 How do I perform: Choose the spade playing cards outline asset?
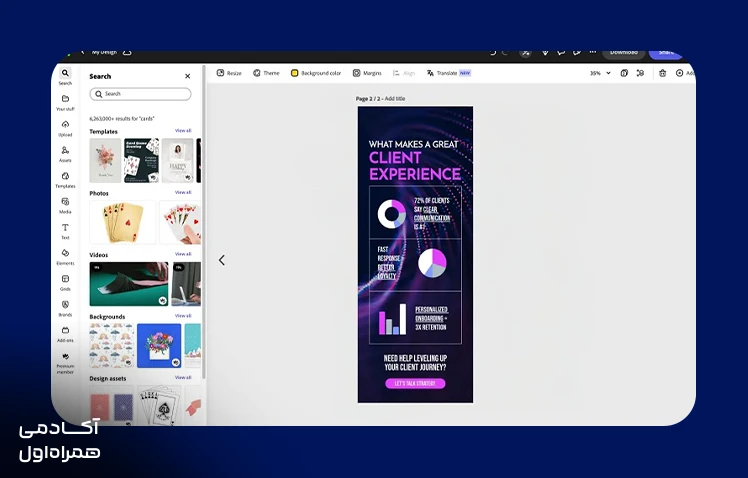(159, 405)
